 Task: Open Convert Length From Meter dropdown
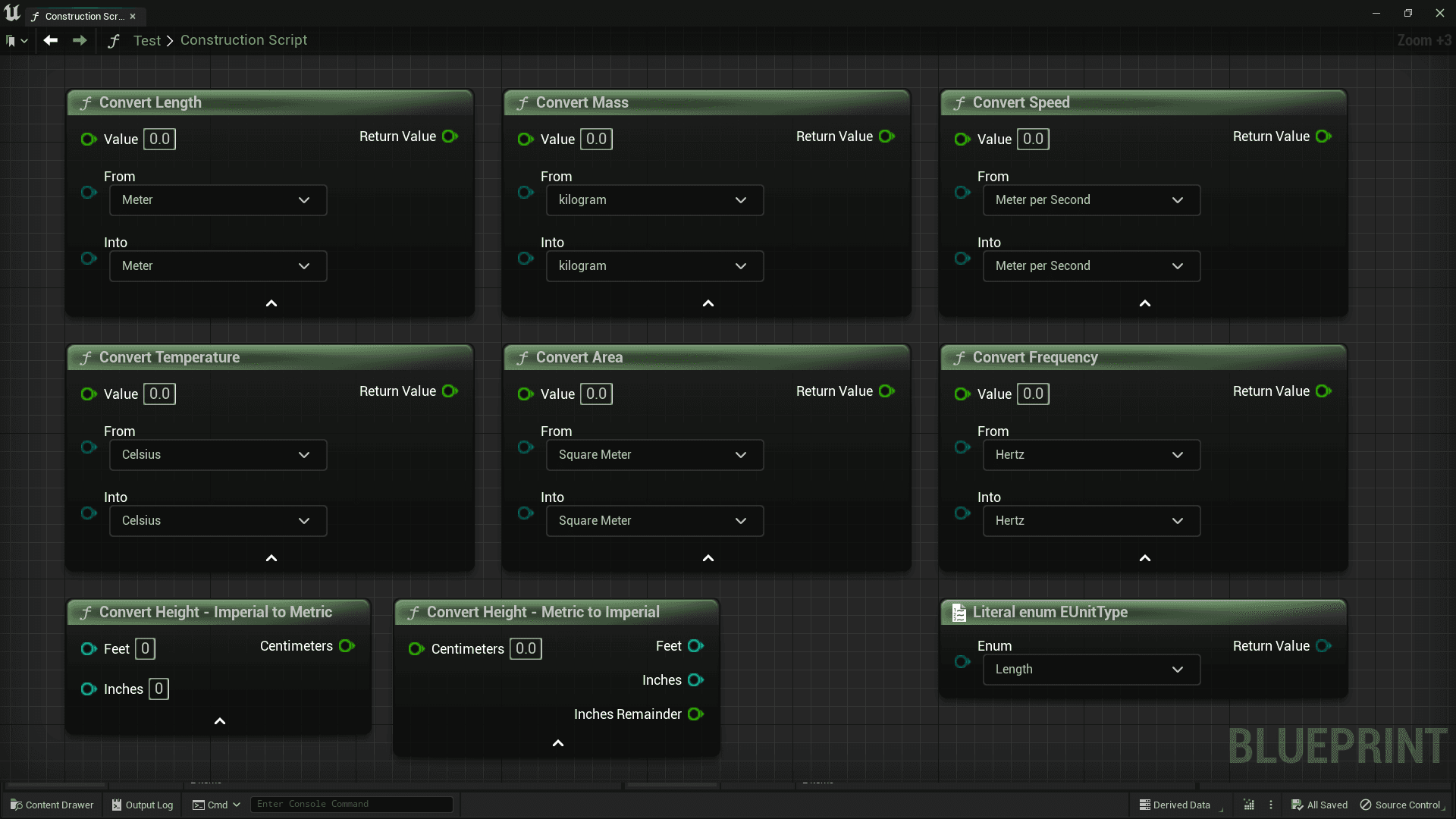click(x=218, y=200)
